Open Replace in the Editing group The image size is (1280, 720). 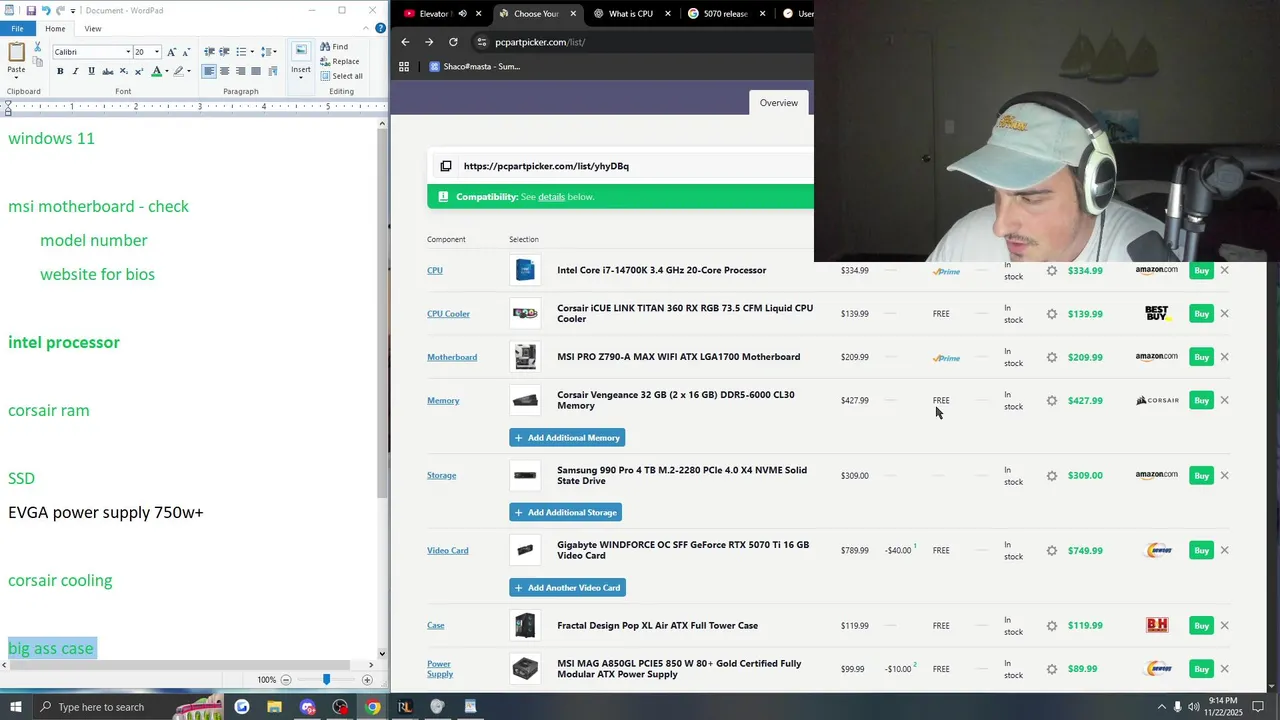click(339, 61)
